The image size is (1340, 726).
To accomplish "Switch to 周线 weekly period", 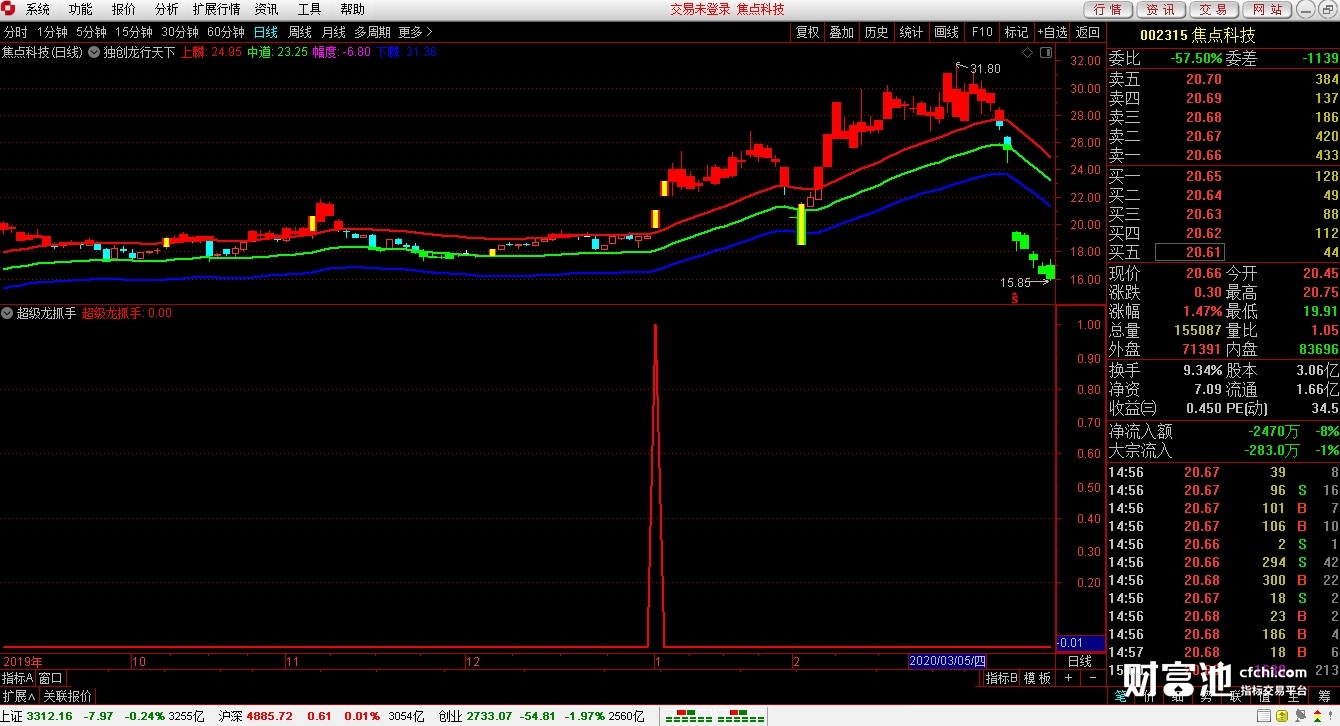I will tap(299, 32).
